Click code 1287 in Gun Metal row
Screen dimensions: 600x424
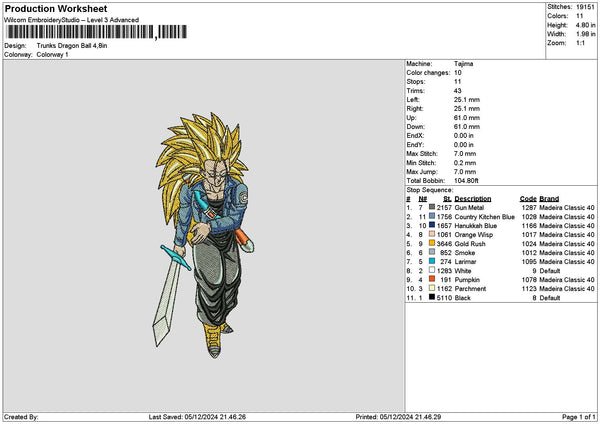point(529,208)
